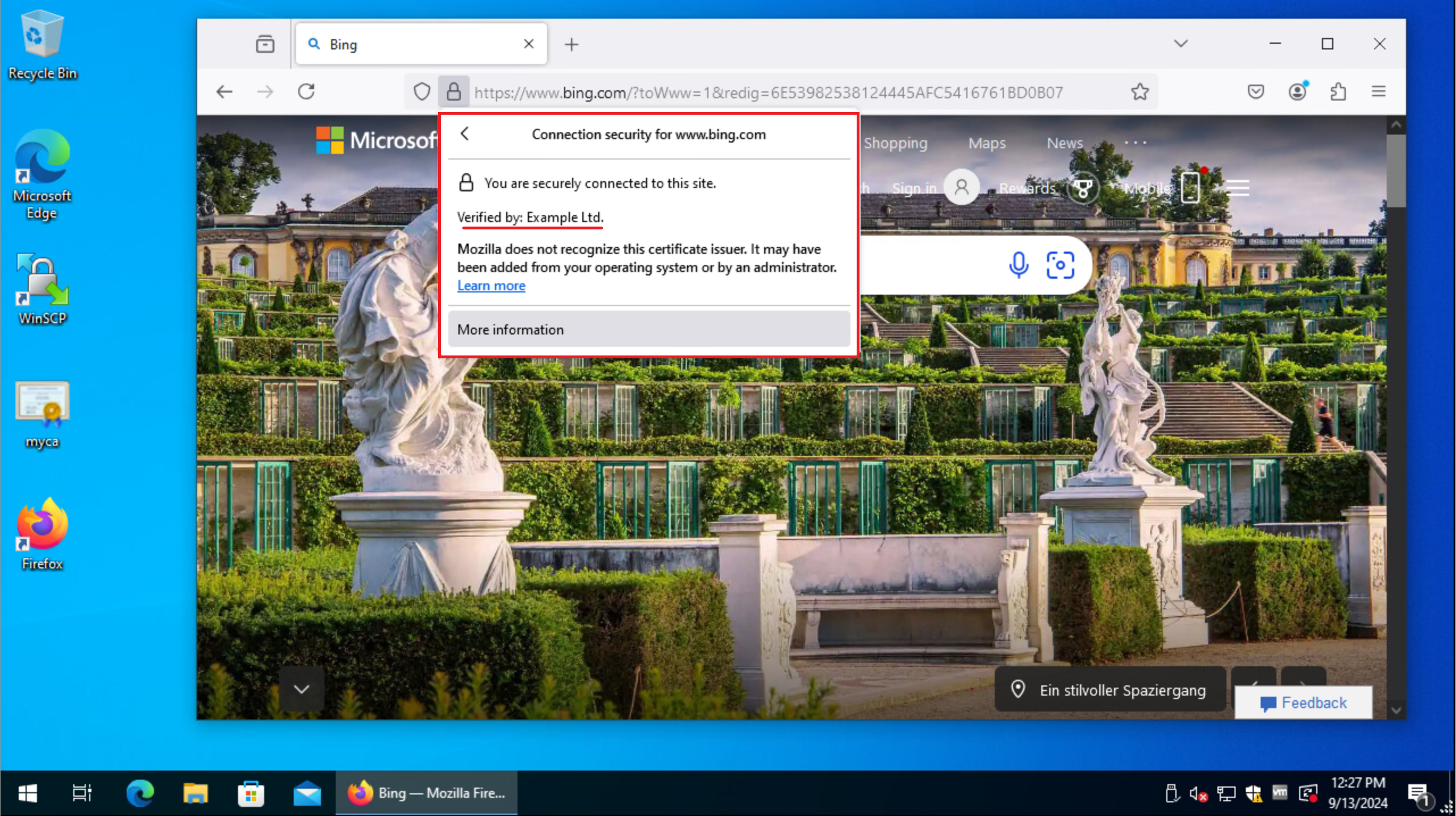Bookmark this page with the star icon
The height and width of the screenshot is (816, 1456).
click(1140, 91)
